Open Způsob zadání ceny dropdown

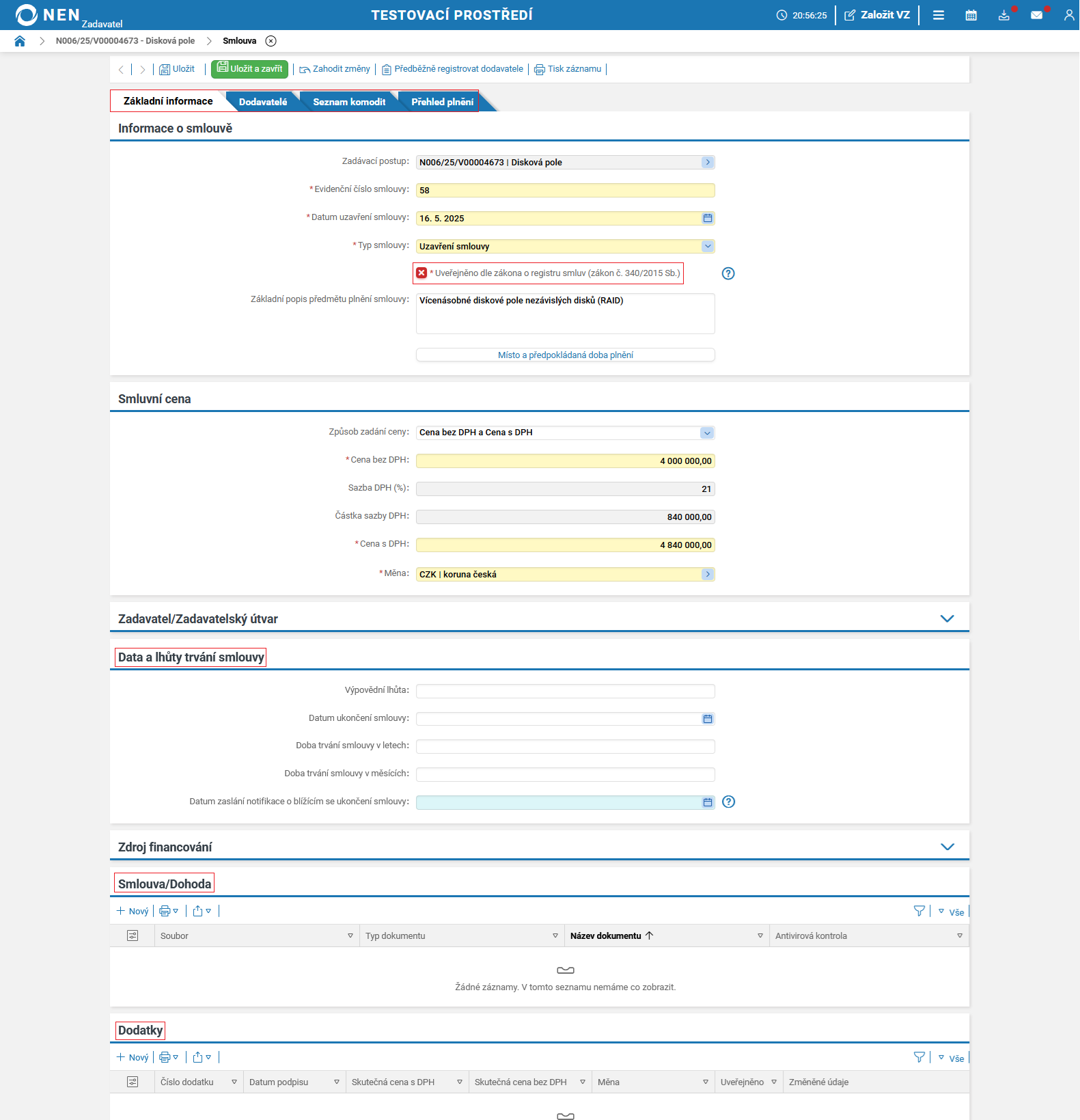tap(707, 433)
